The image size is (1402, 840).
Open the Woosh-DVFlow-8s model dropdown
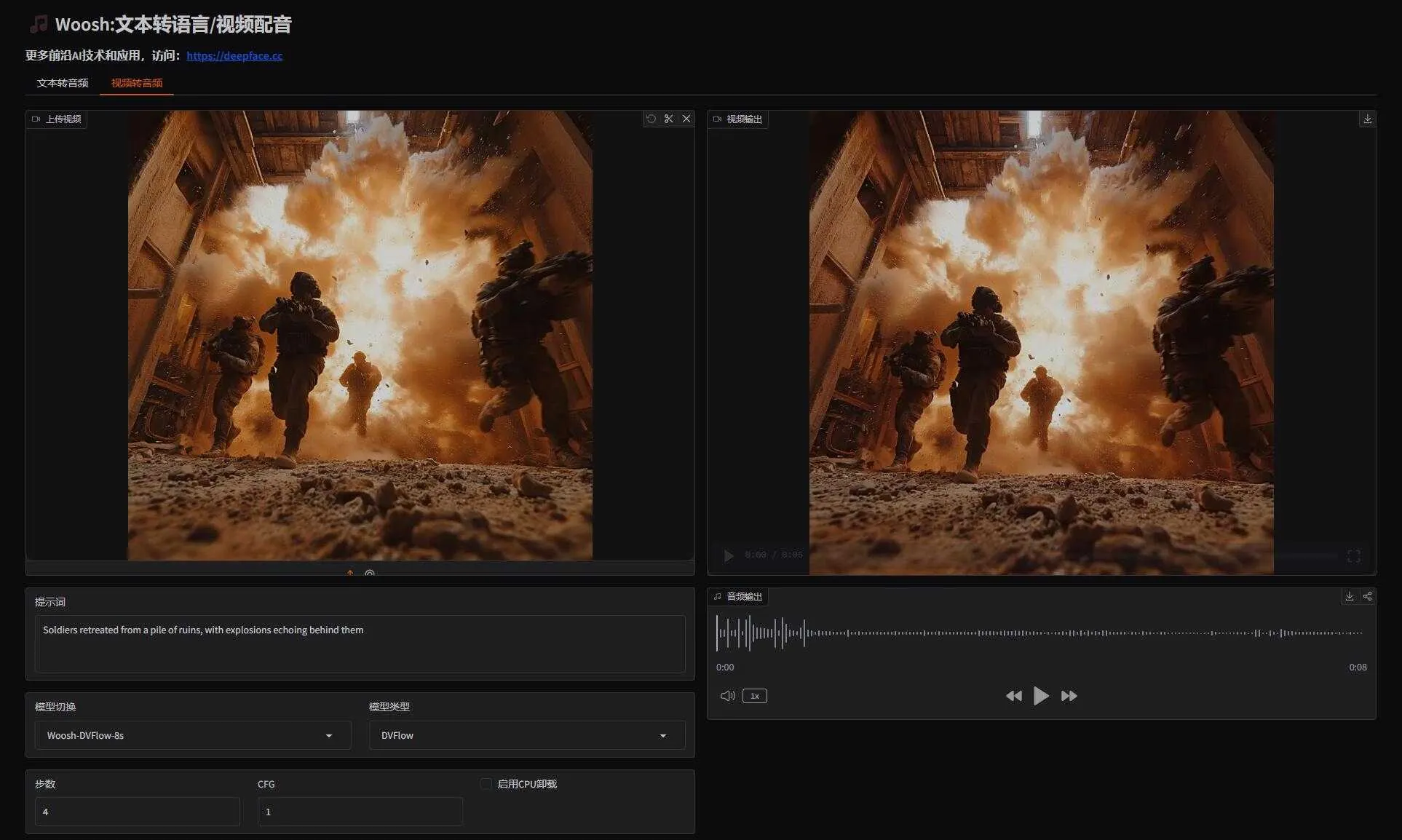pos(193,735)
